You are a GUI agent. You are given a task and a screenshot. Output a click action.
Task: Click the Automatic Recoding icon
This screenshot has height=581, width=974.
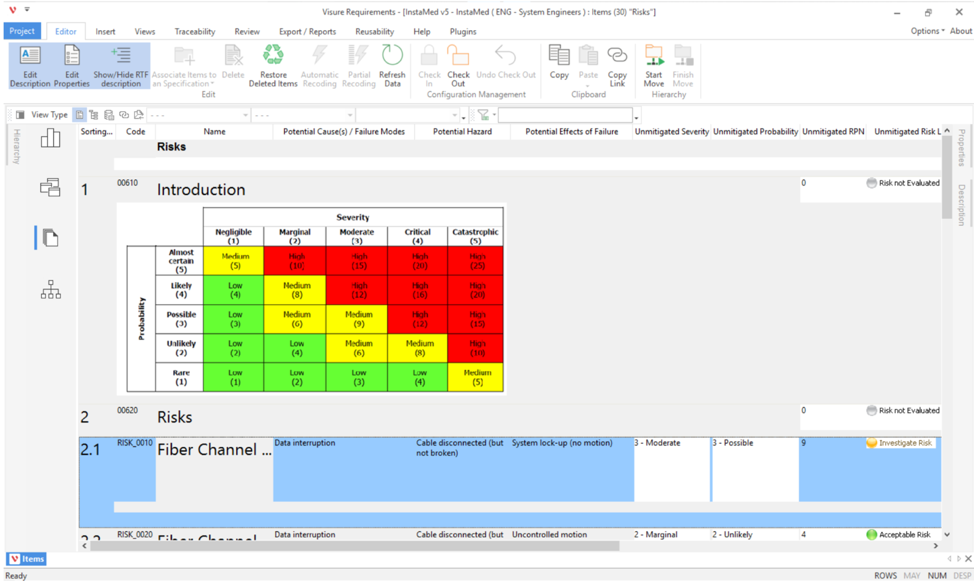pos(319,55)
